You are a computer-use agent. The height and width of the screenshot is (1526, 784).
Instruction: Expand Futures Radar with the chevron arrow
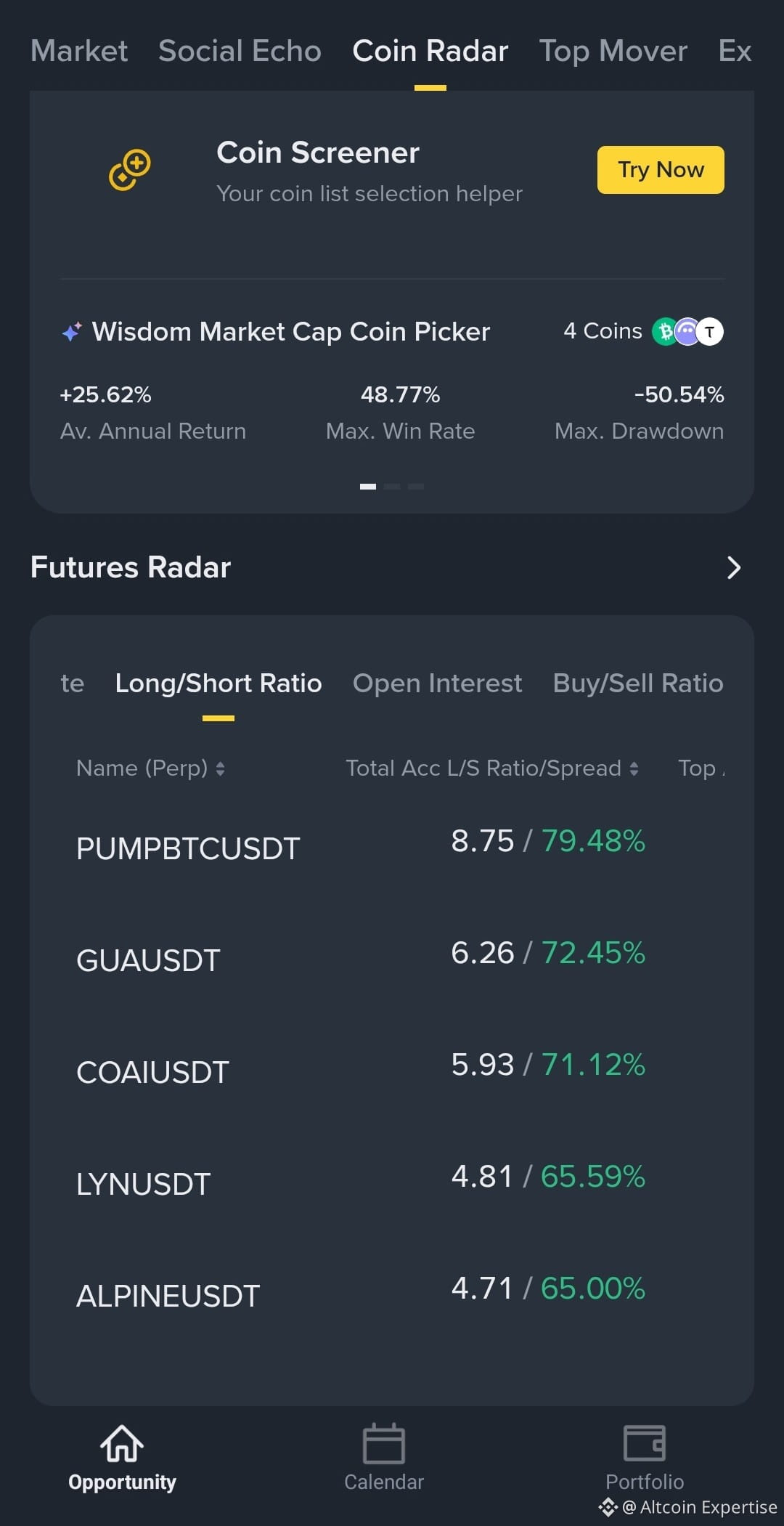734,567
